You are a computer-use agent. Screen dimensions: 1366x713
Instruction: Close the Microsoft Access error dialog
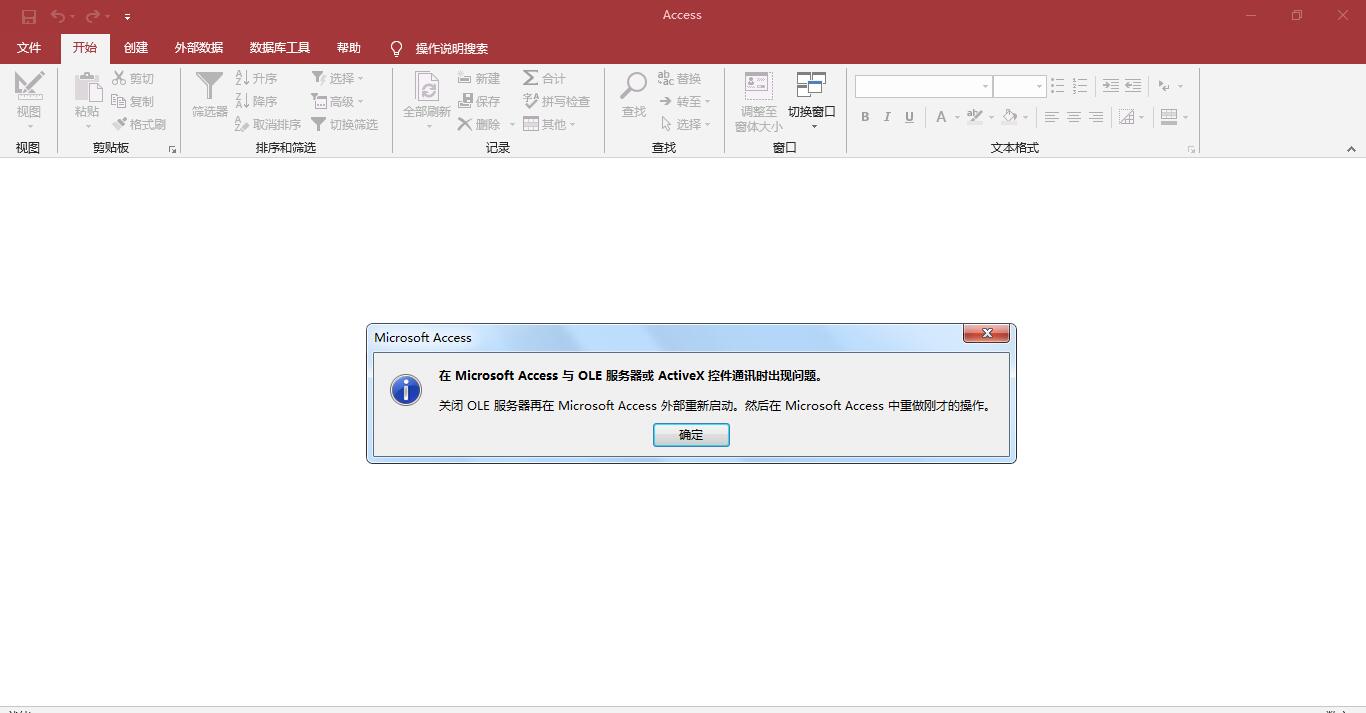[x=986, y=333]
